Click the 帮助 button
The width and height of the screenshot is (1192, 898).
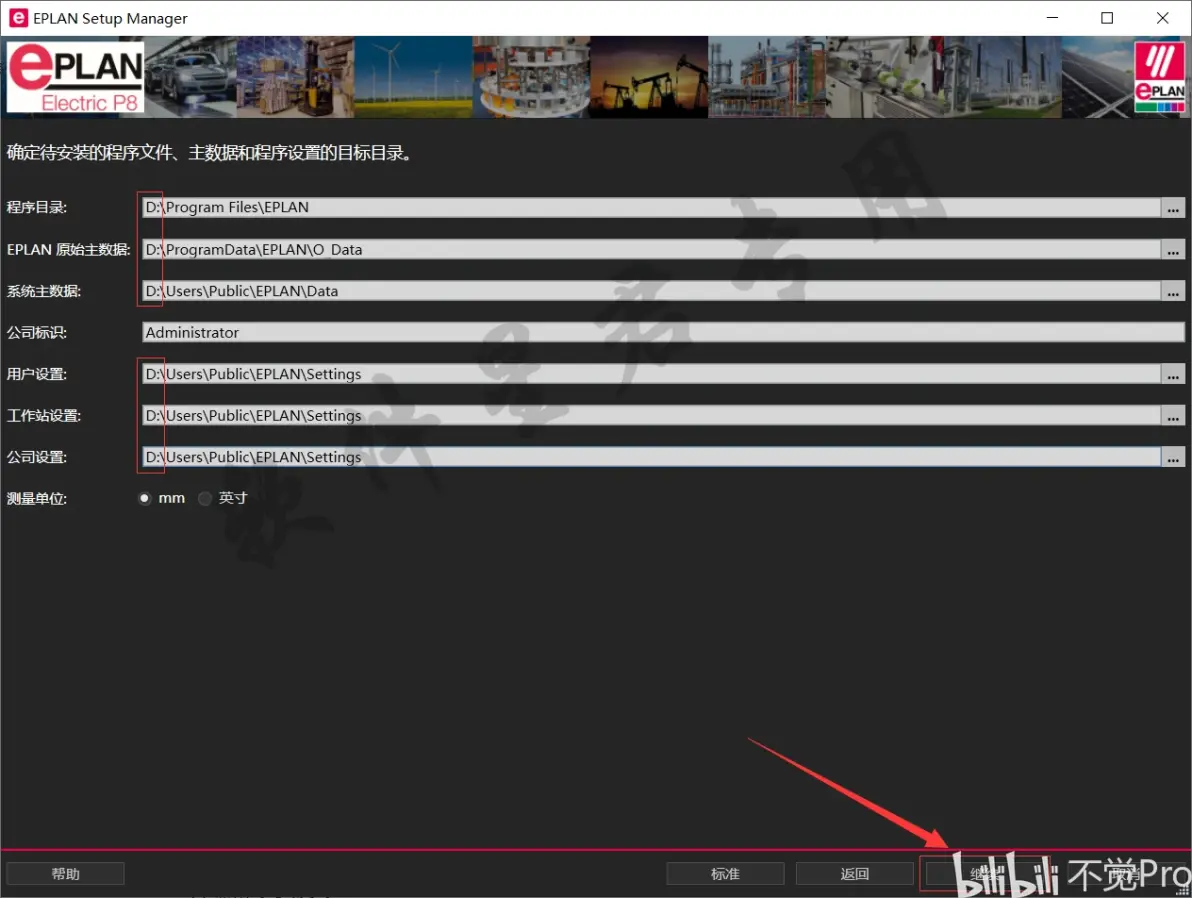point(66,874)
